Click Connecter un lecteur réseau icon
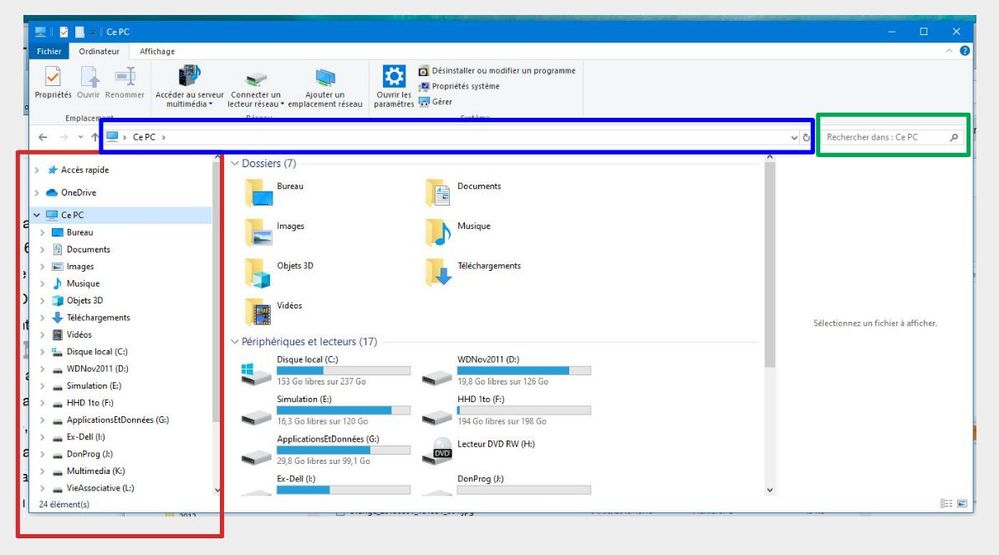Image resolution: width=999 pixels, height=555 pixels. pyautogui.click(x=256, y=79)
